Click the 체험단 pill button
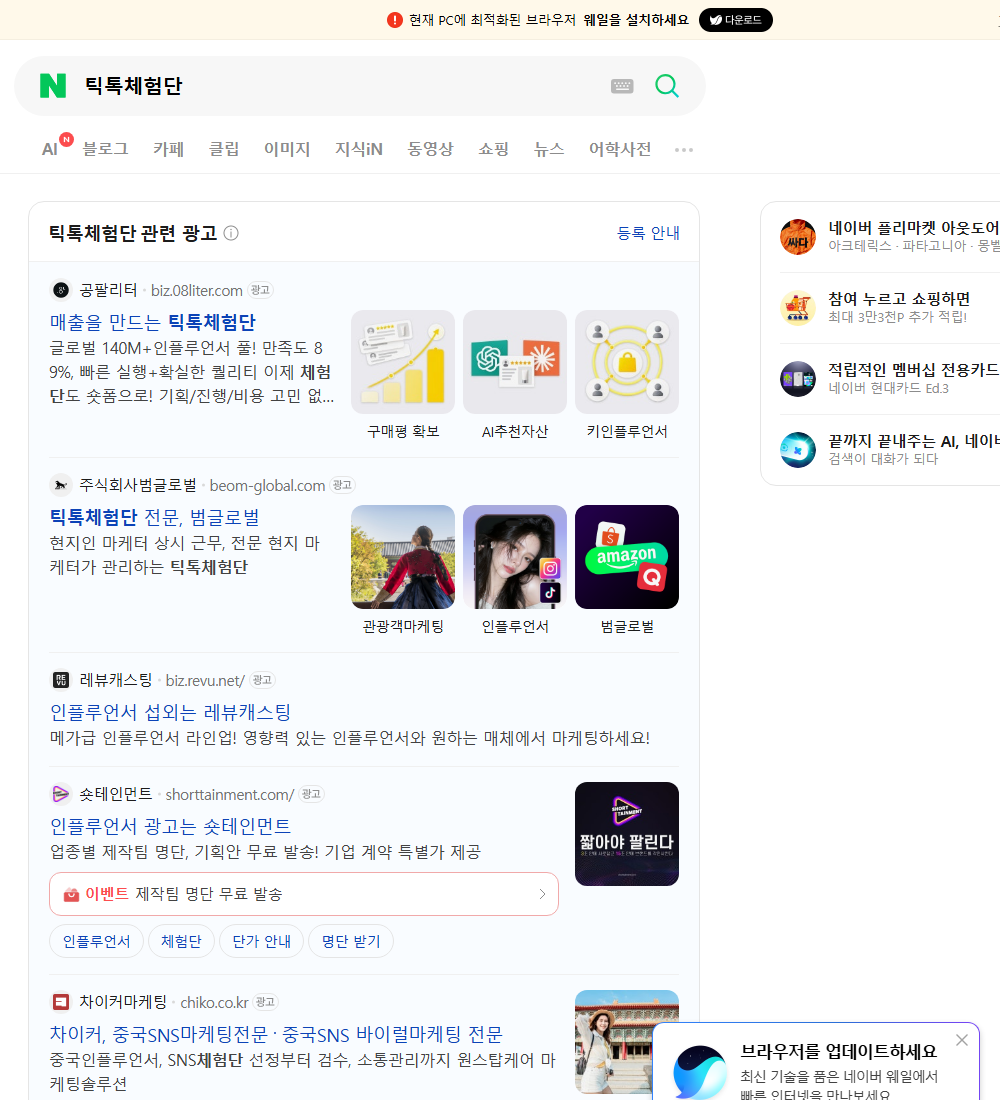This screenshot has width=1000, height=1100. (x=181, y=941)
